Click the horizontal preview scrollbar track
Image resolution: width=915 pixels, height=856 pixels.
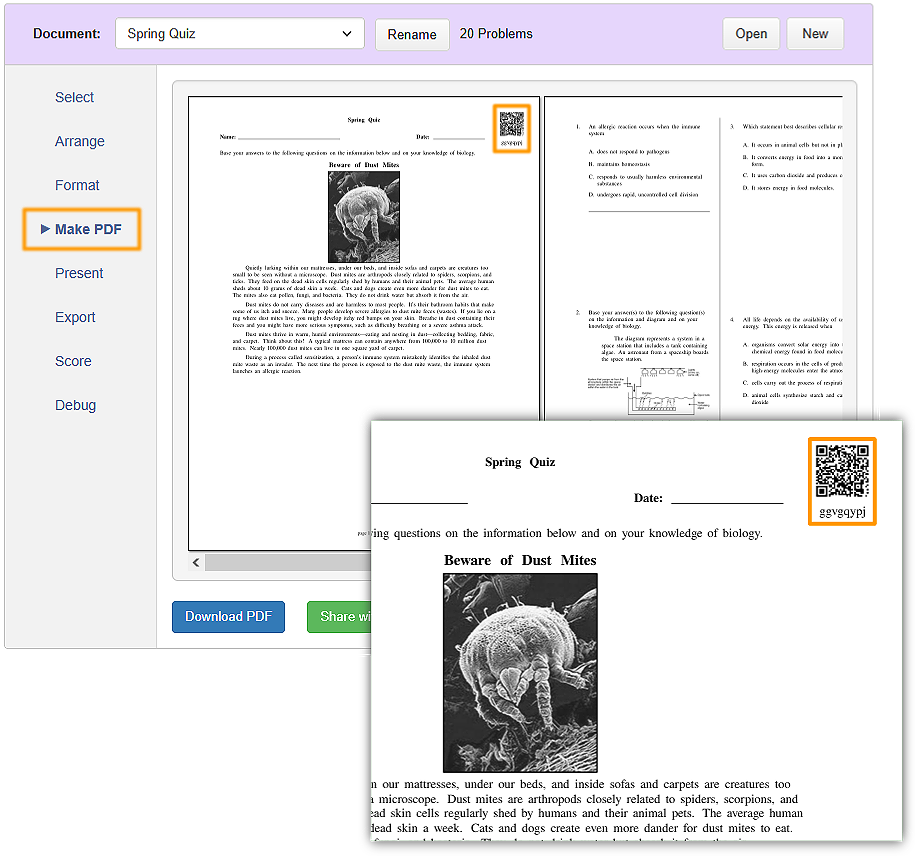tap(288, 562)
